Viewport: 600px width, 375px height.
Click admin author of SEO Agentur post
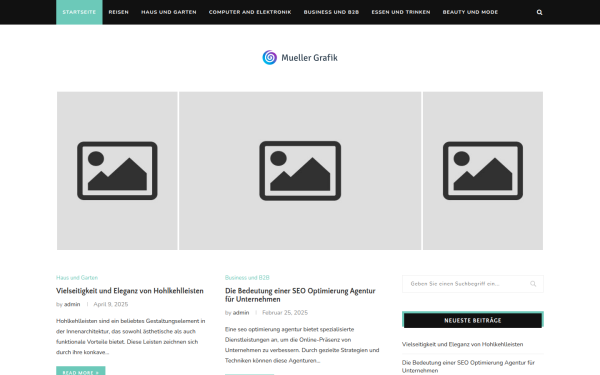pos(241,313)
